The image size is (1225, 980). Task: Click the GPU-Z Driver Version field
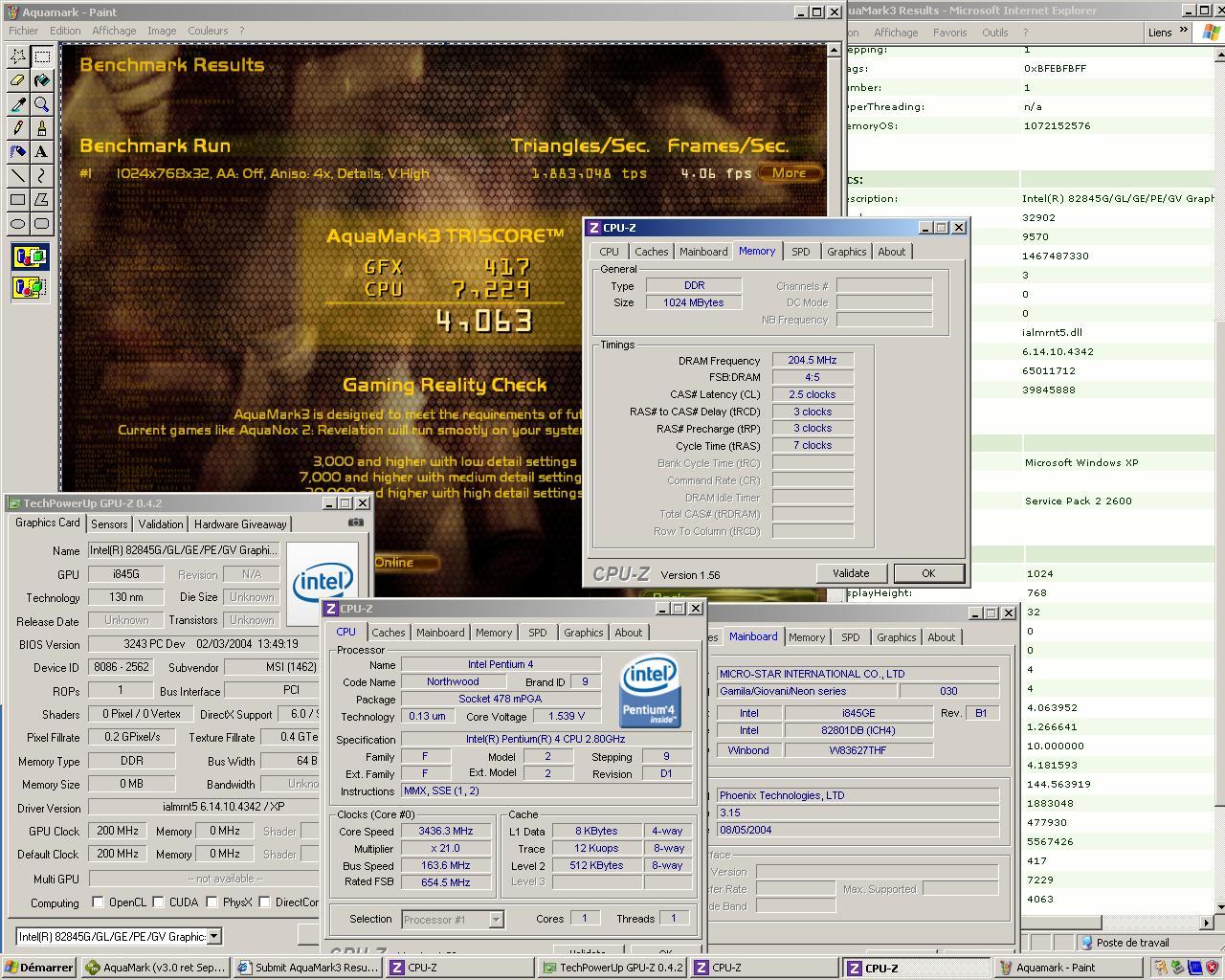click(x=203, y=808)
